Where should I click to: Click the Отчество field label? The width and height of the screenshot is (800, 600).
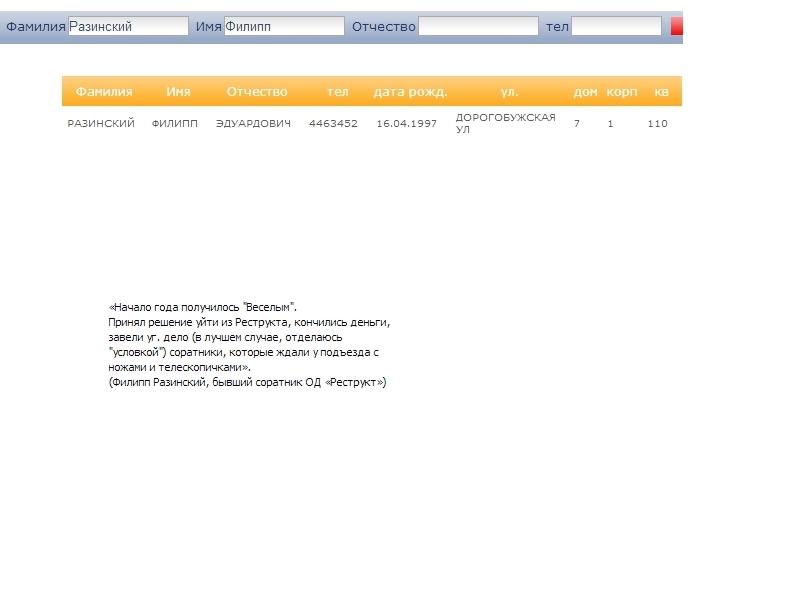(x=384, y=27)
